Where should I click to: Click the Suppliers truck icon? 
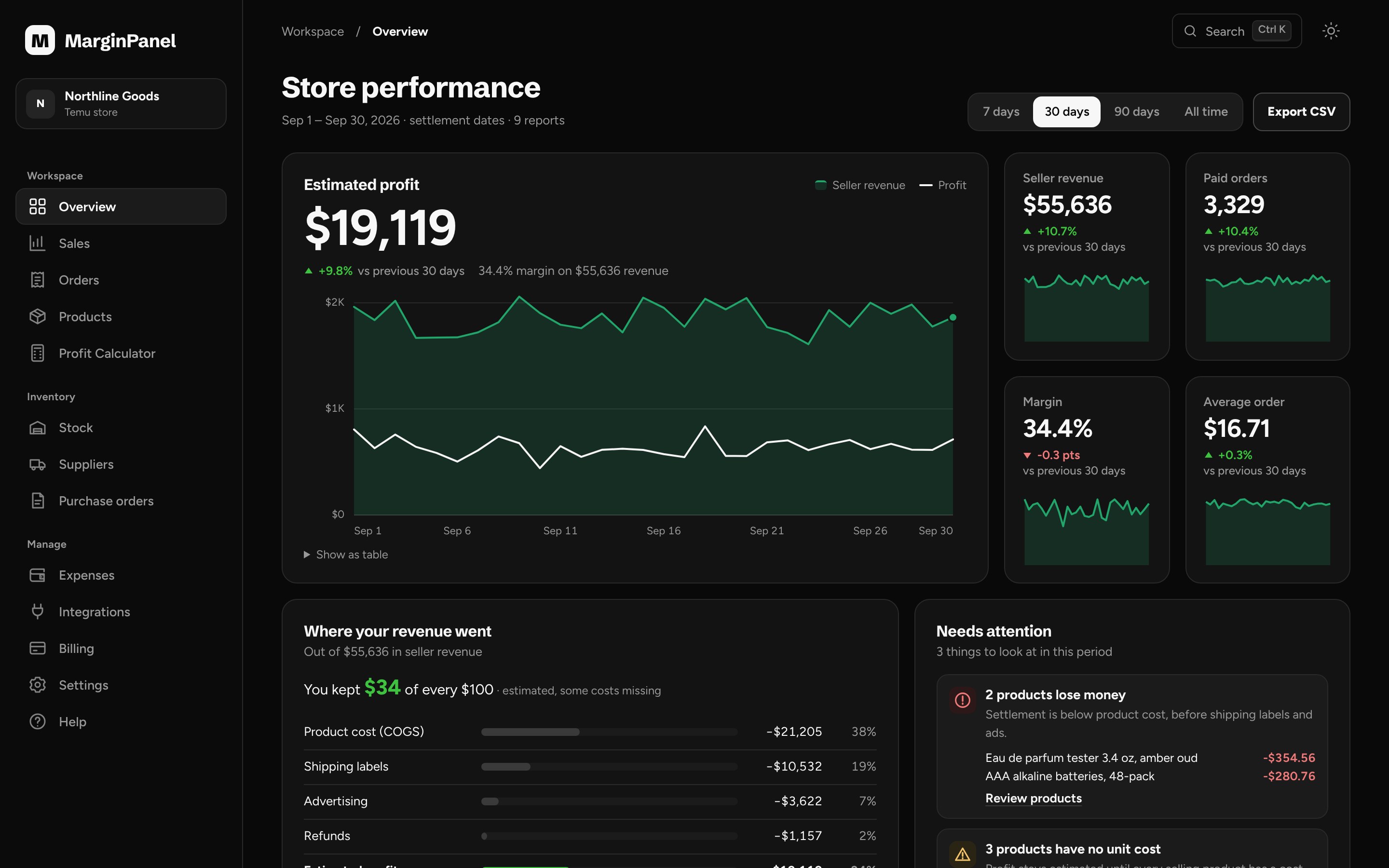point(37,464)
